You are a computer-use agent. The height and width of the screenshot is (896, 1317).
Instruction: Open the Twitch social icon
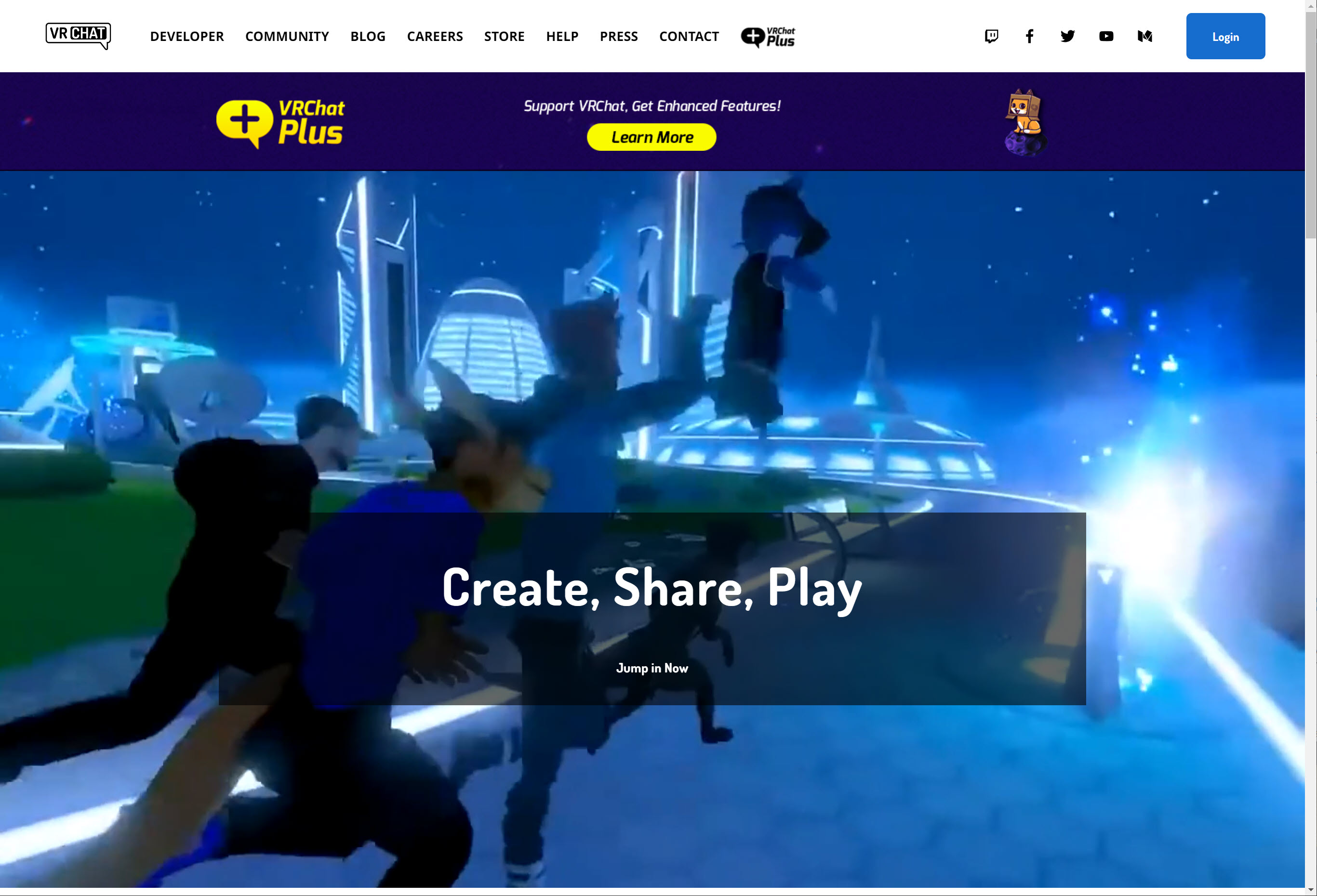pyautogui.click(x=991, y=36)
